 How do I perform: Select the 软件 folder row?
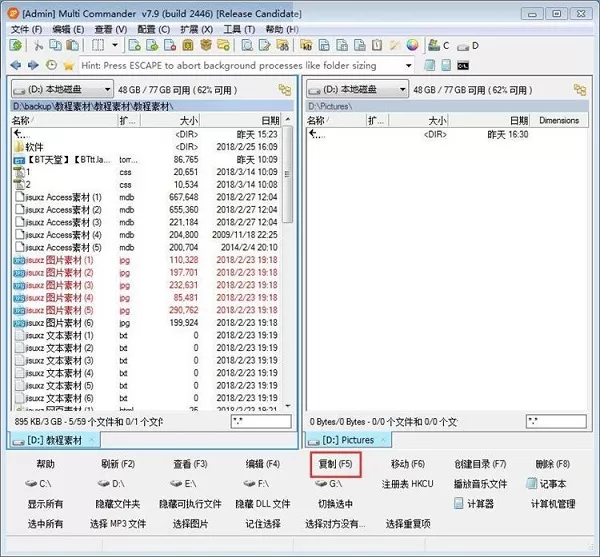[x=146, y=147]
